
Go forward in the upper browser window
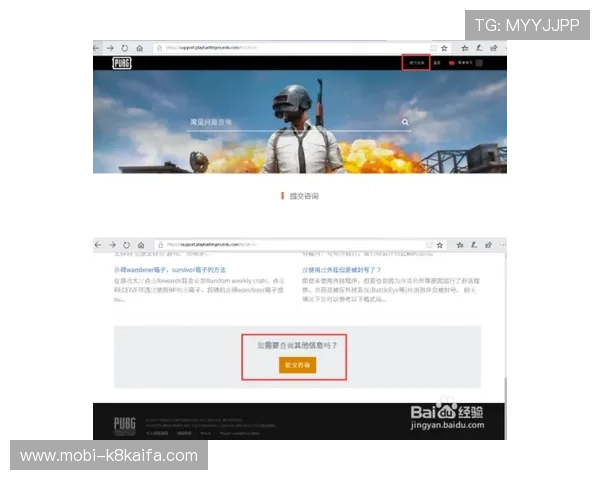pyautogui.click(x=110, y=48)
